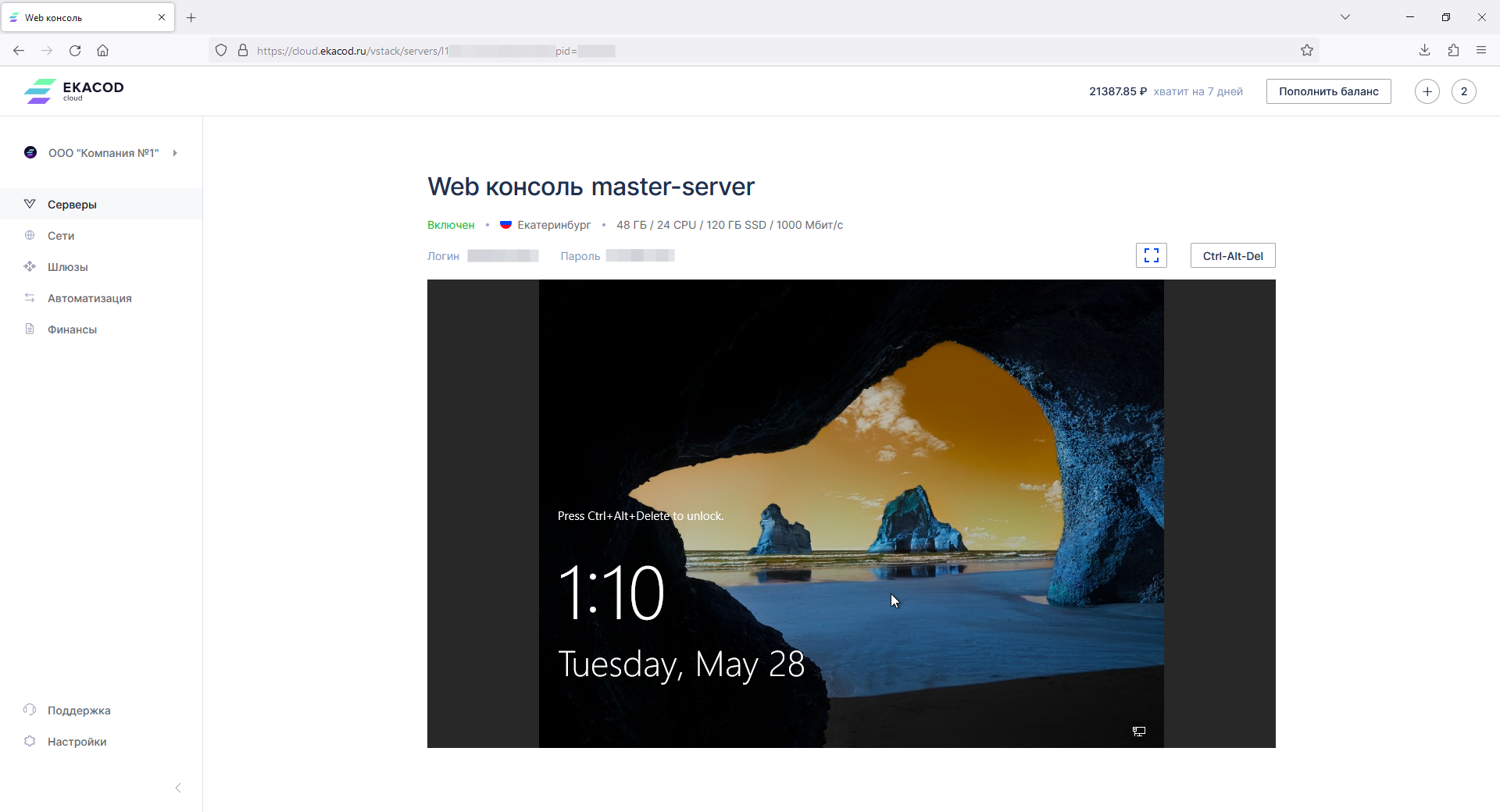The image size is (1500, 812).
Task: Open Сети in the sidebar
Action: pos(61,236)
